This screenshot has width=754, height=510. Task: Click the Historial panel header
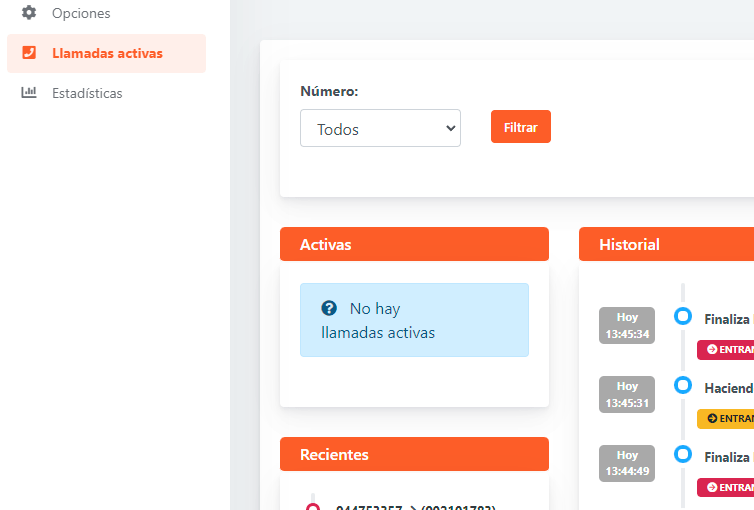665,244
